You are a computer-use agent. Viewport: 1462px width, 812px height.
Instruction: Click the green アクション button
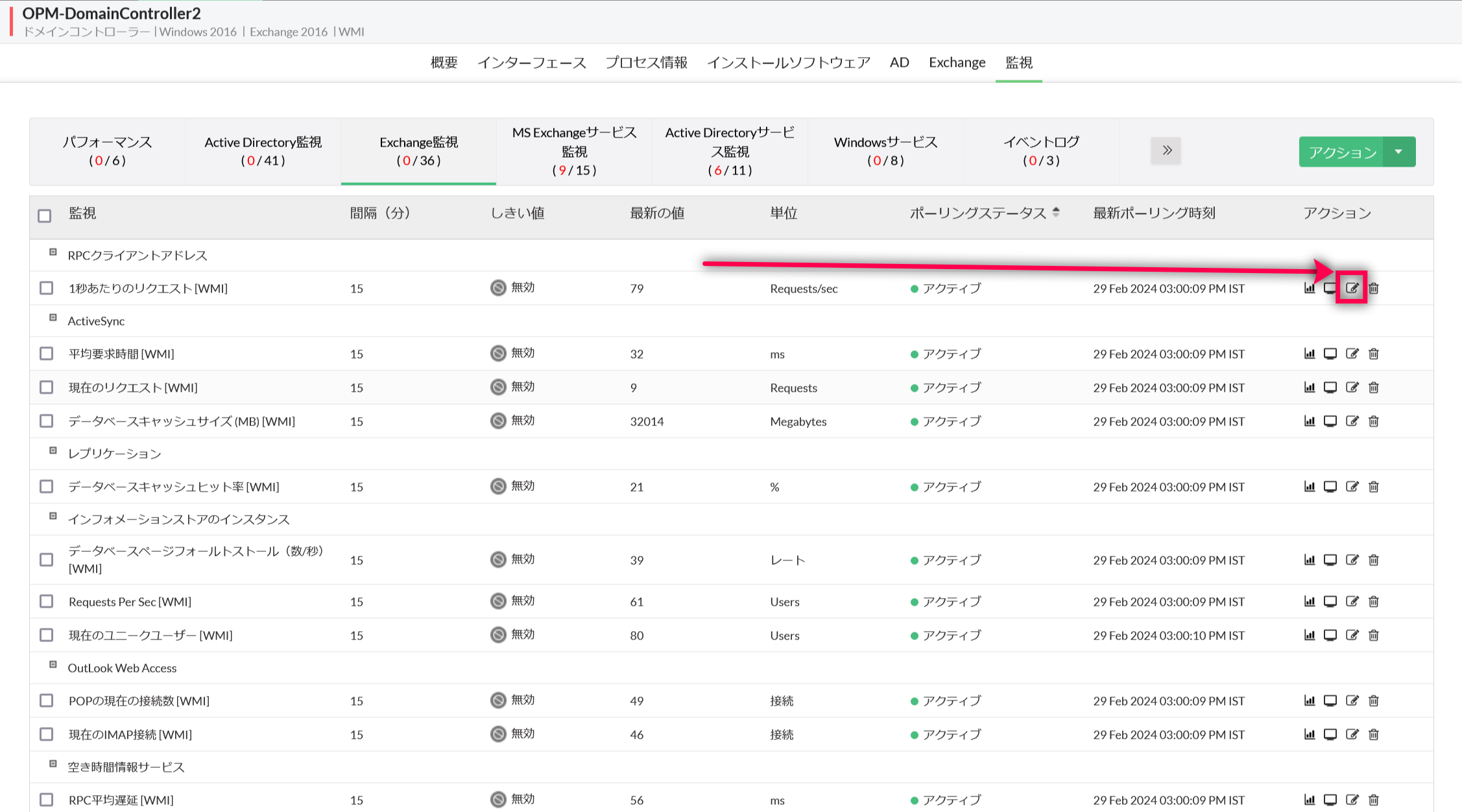pos(1341,152)
